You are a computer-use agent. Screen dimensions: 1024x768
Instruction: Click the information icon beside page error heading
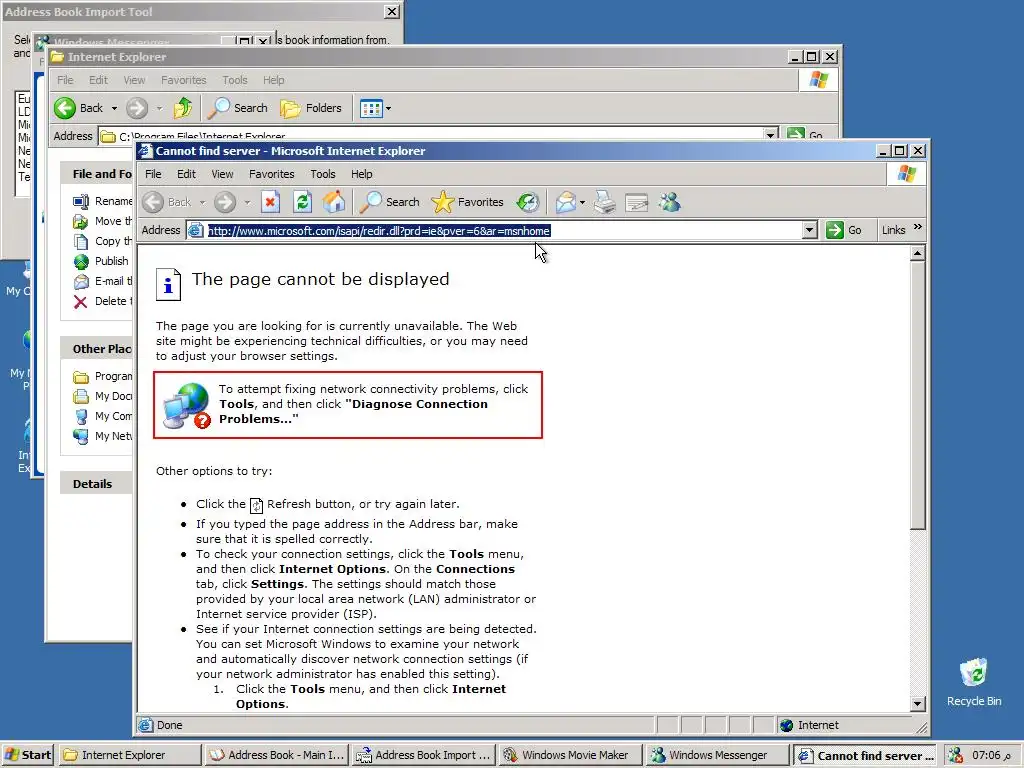pos(168,284)
